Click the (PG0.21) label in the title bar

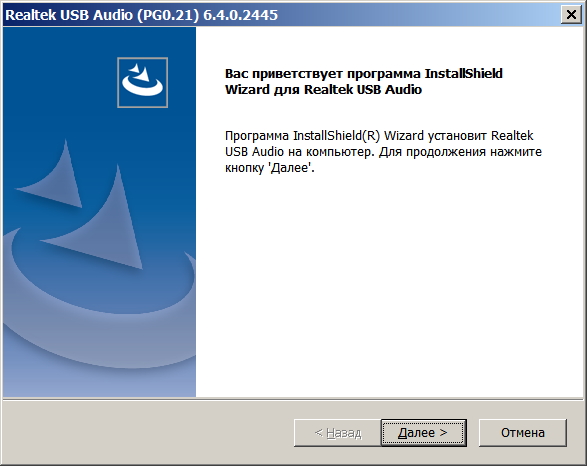coord(168,15)
